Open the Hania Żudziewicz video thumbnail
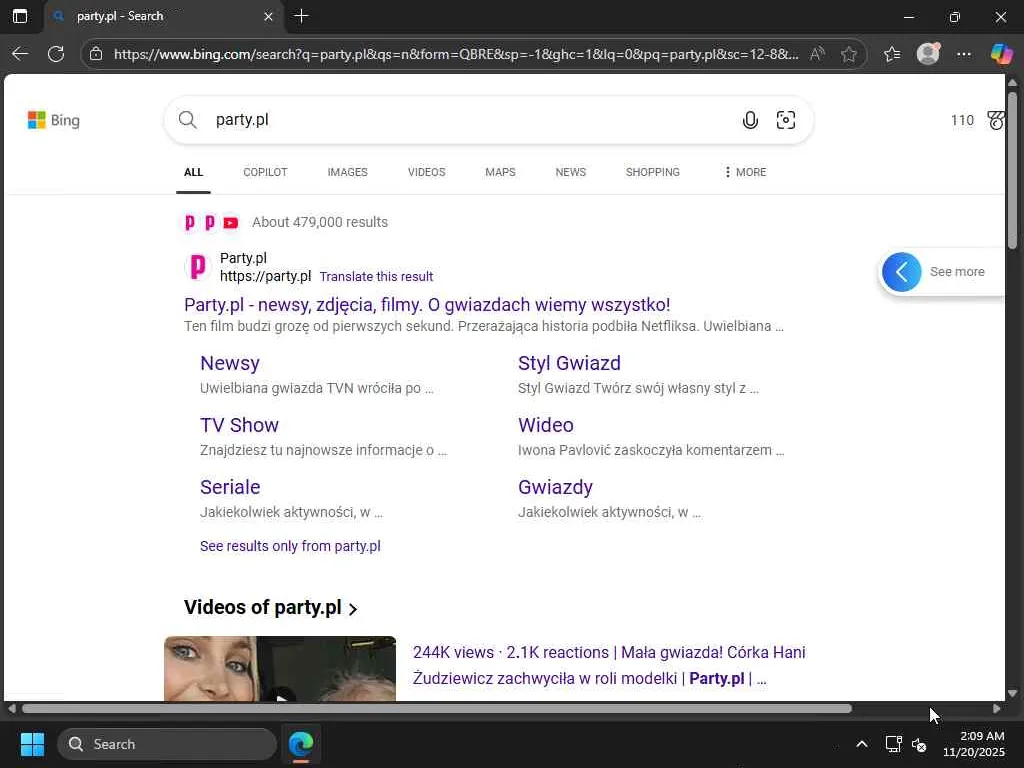Image resolution: width=1024 pixels, height=768 pixels. point(280,669)
